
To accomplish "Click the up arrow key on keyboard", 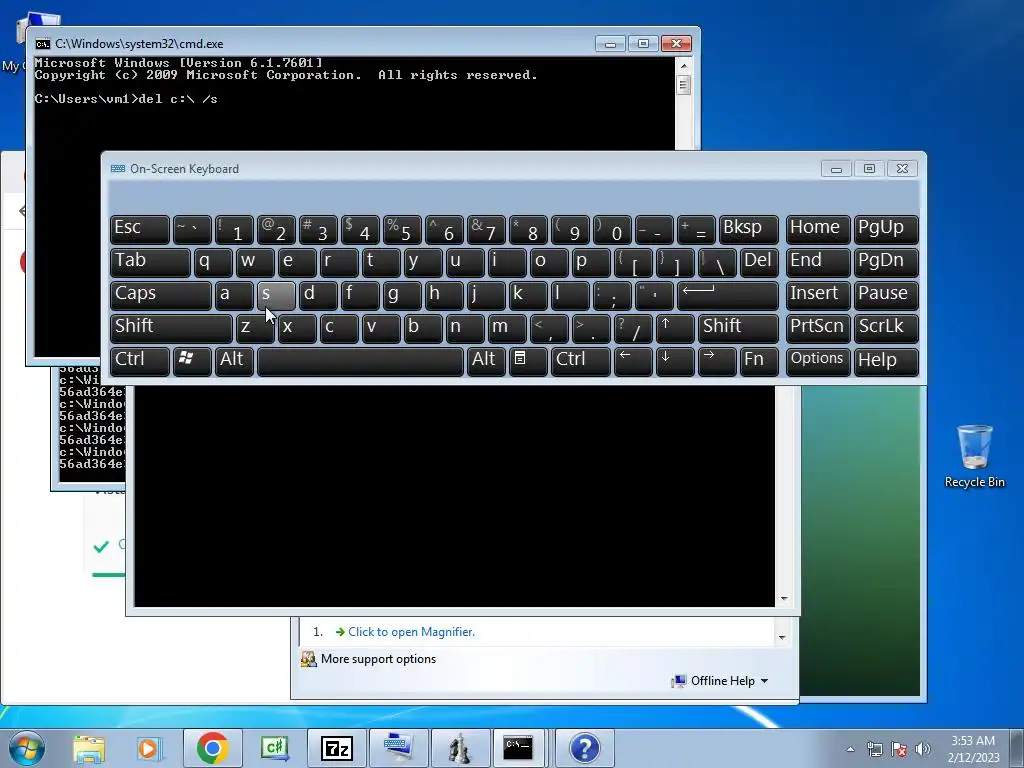I will 674,328.
